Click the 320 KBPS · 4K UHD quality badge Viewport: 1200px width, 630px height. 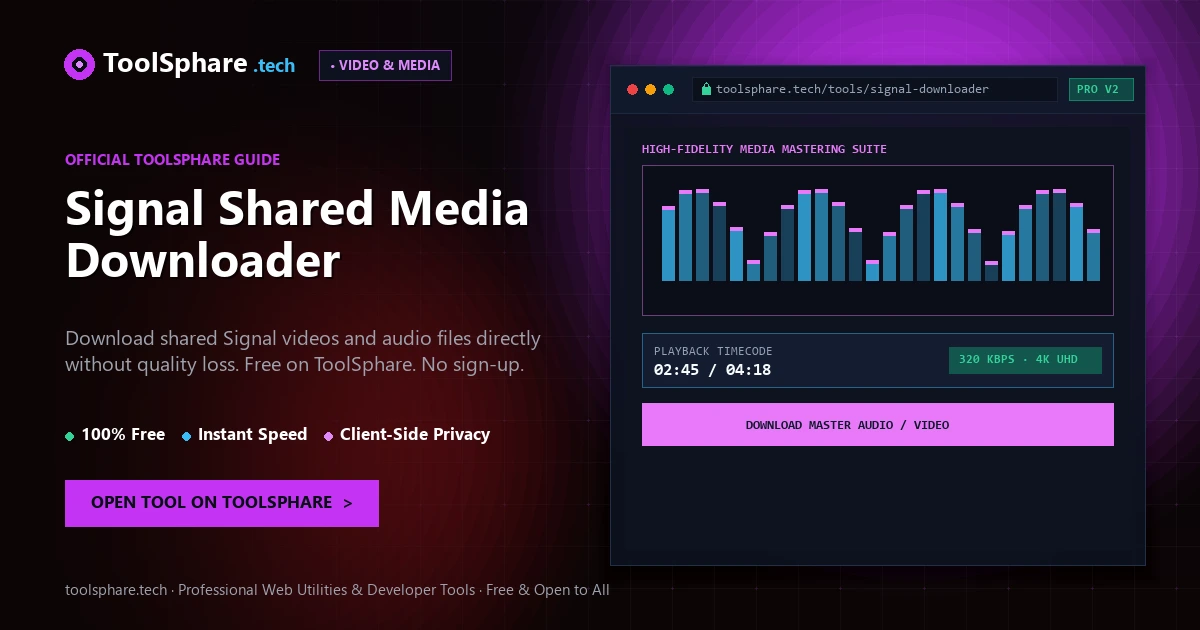pos(1025,360)
